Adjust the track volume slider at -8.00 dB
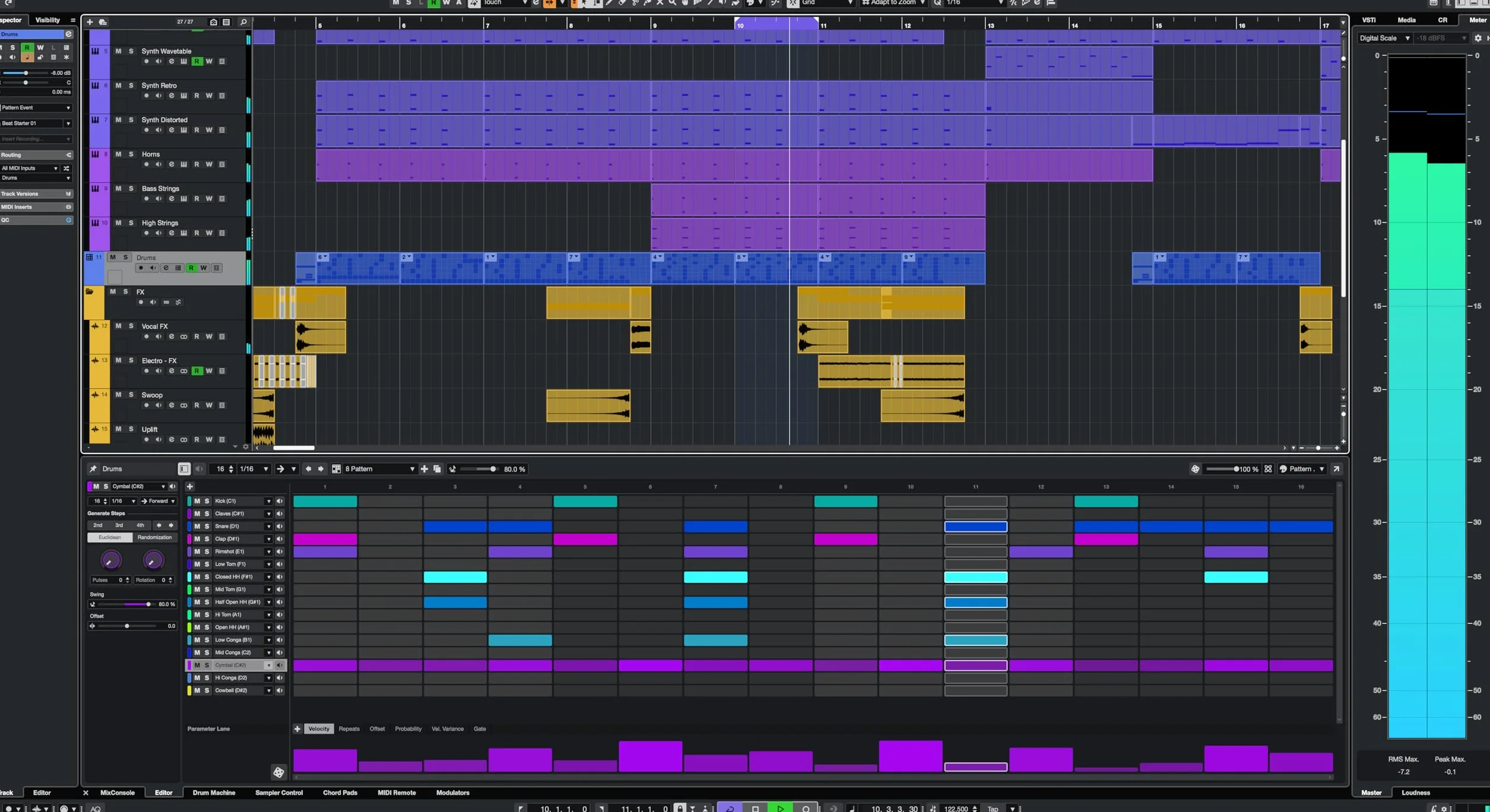The width and height of the screenshot is (1490, 812). [x=25, y=73]
